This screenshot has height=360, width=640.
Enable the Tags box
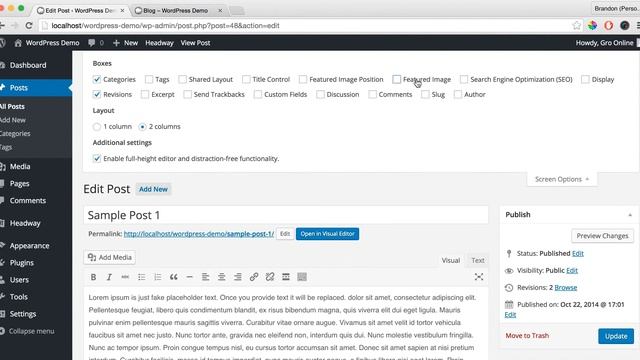click(149, 79)
